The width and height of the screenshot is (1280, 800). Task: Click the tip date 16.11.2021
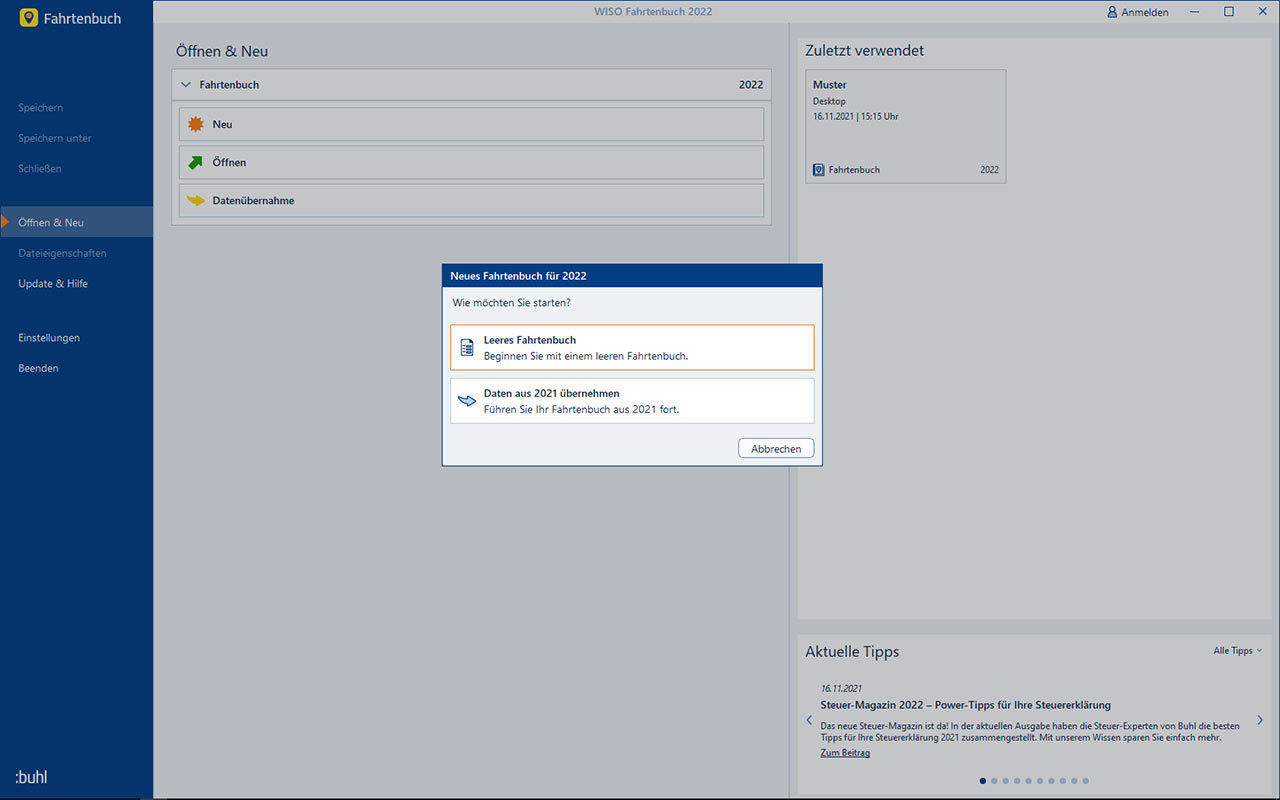pyautogui.click(x=841, y=689)
